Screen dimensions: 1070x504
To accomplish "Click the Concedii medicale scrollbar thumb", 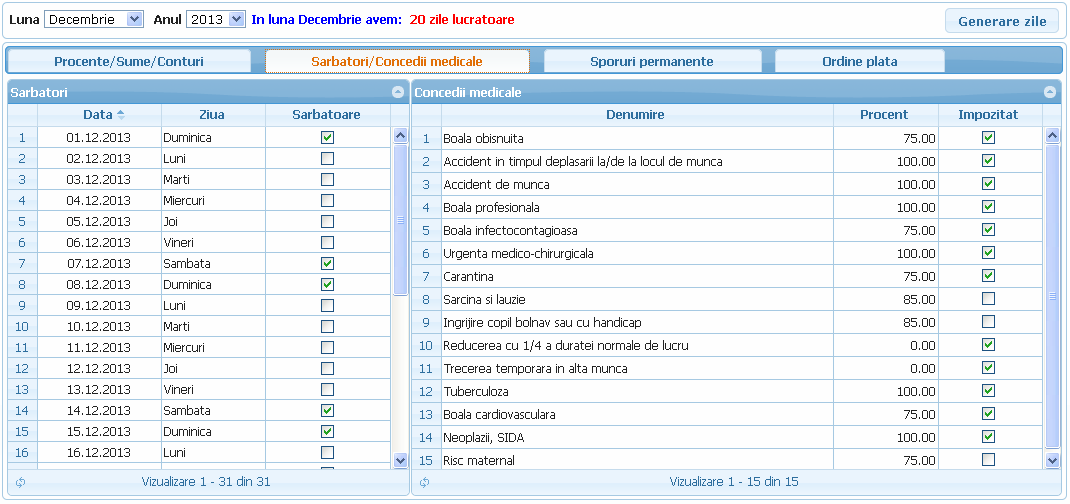I will 1052,296.
